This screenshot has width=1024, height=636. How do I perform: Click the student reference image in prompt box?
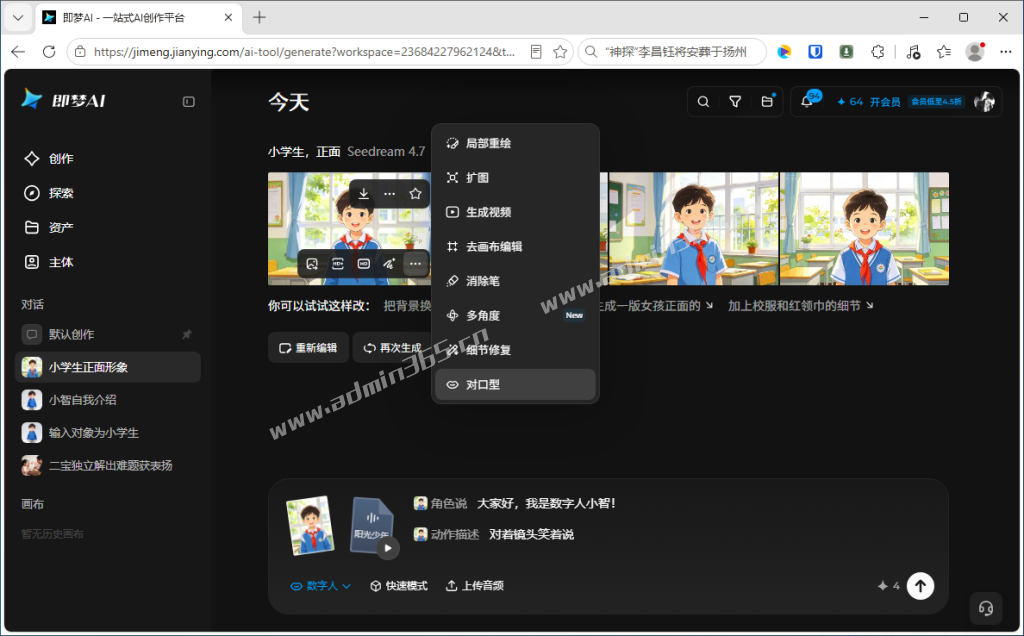click(311, 525)
